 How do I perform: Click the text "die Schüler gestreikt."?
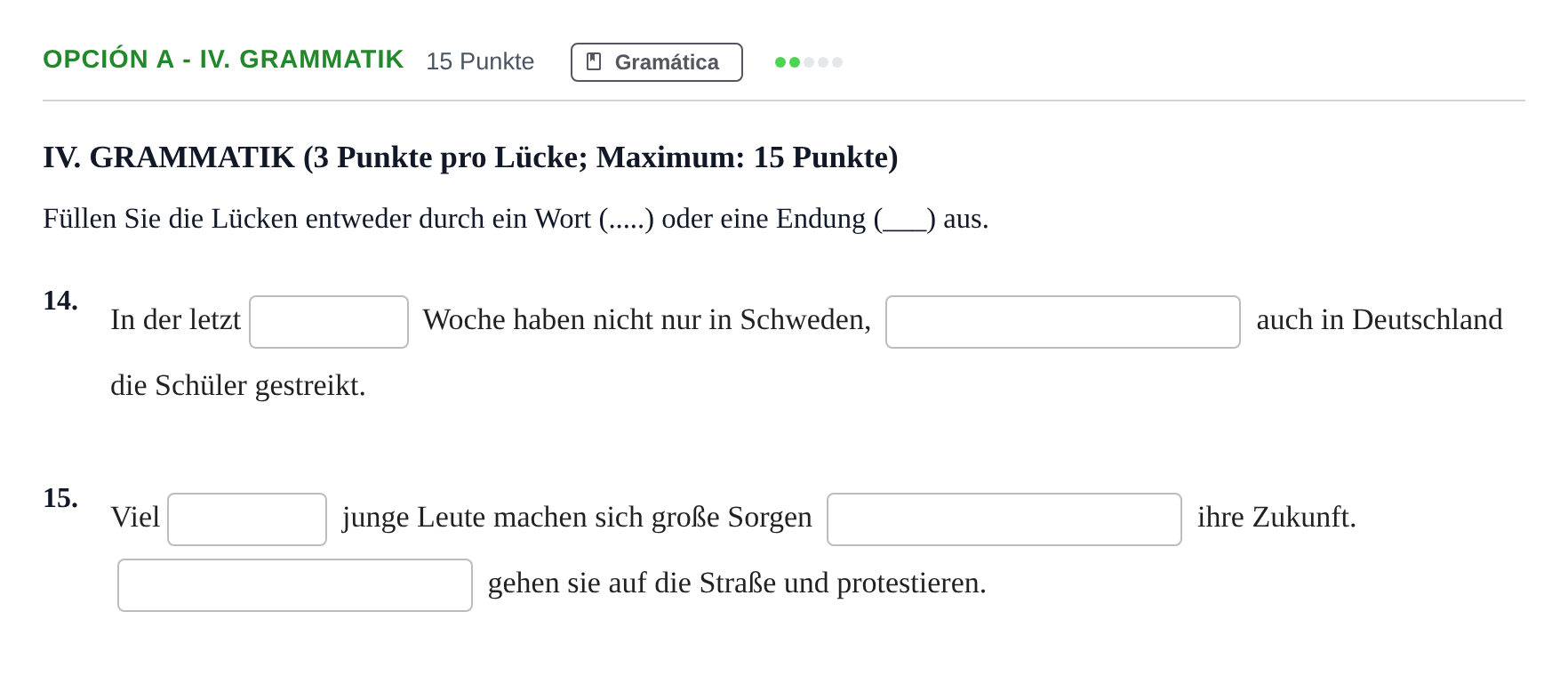tap(238, 386)
